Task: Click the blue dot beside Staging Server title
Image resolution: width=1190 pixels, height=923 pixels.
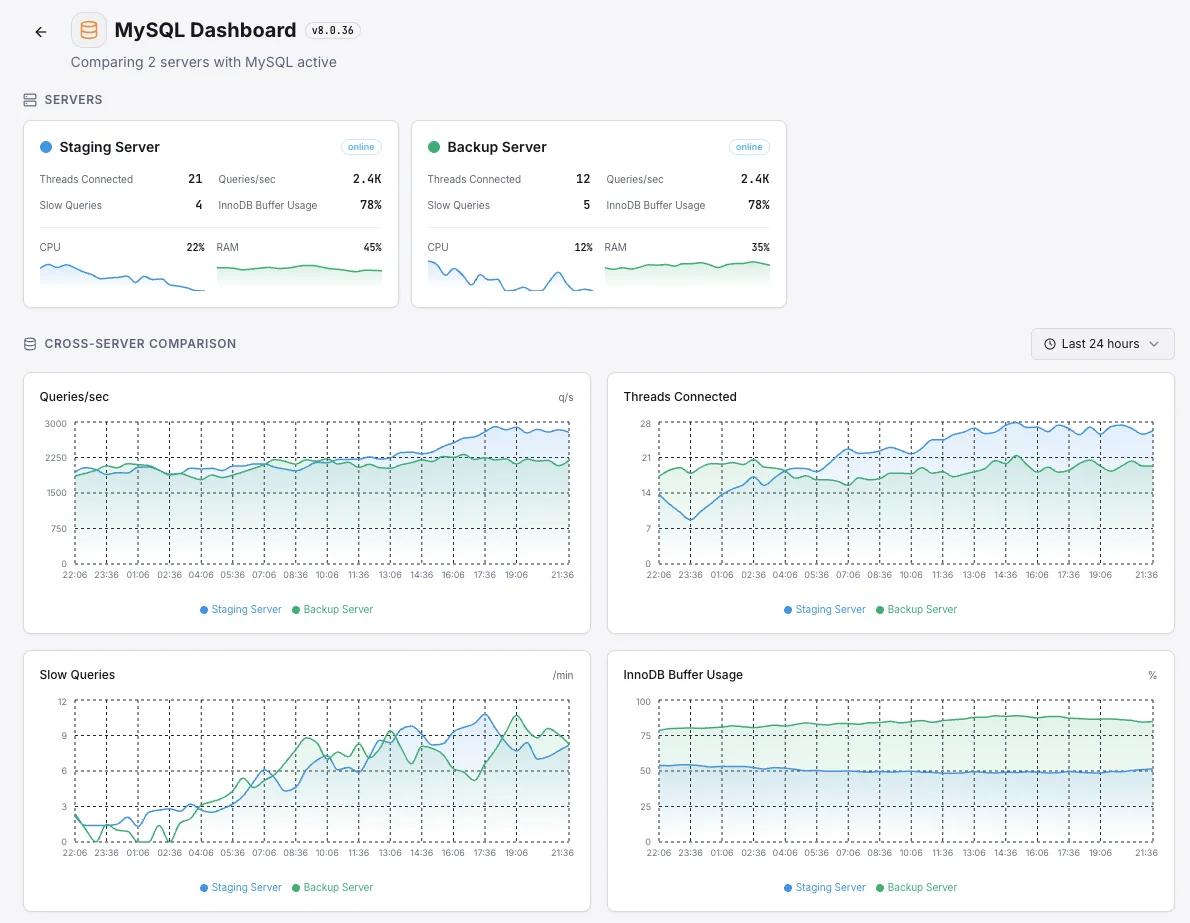Action: (46, 147)
